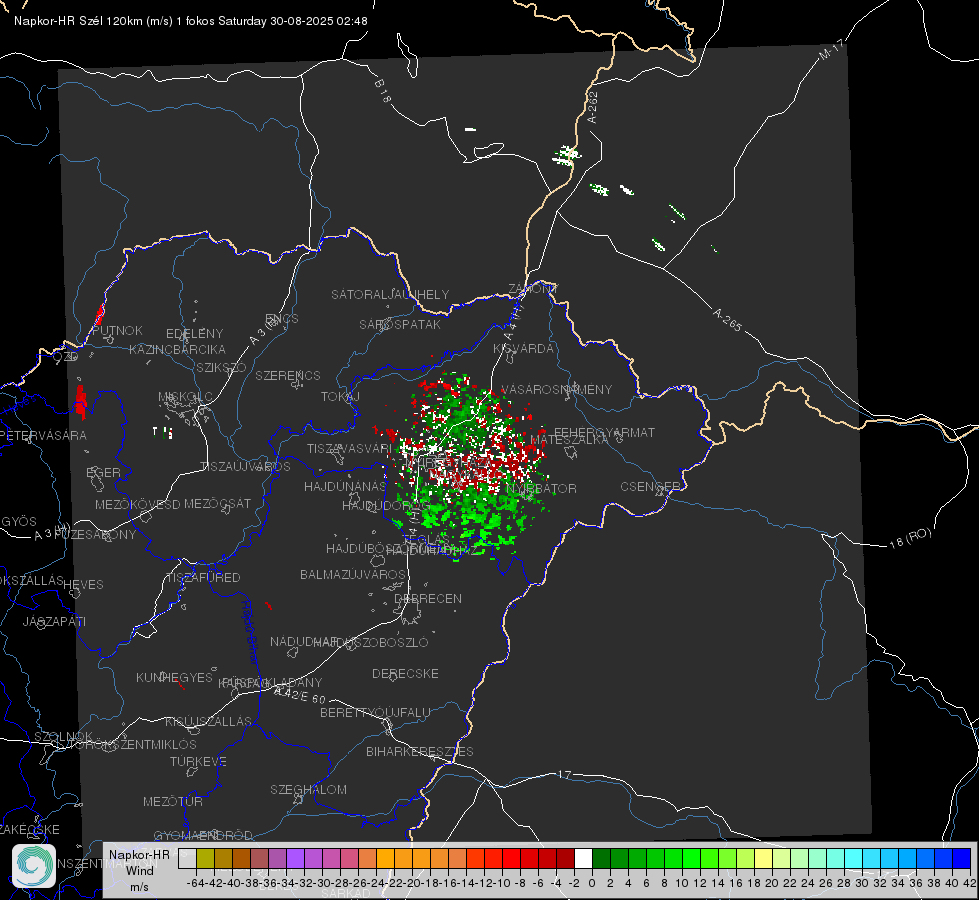This screenshot has width=979, height=900.
Task: Click the CSENGER city label
Action: [651, 487]
